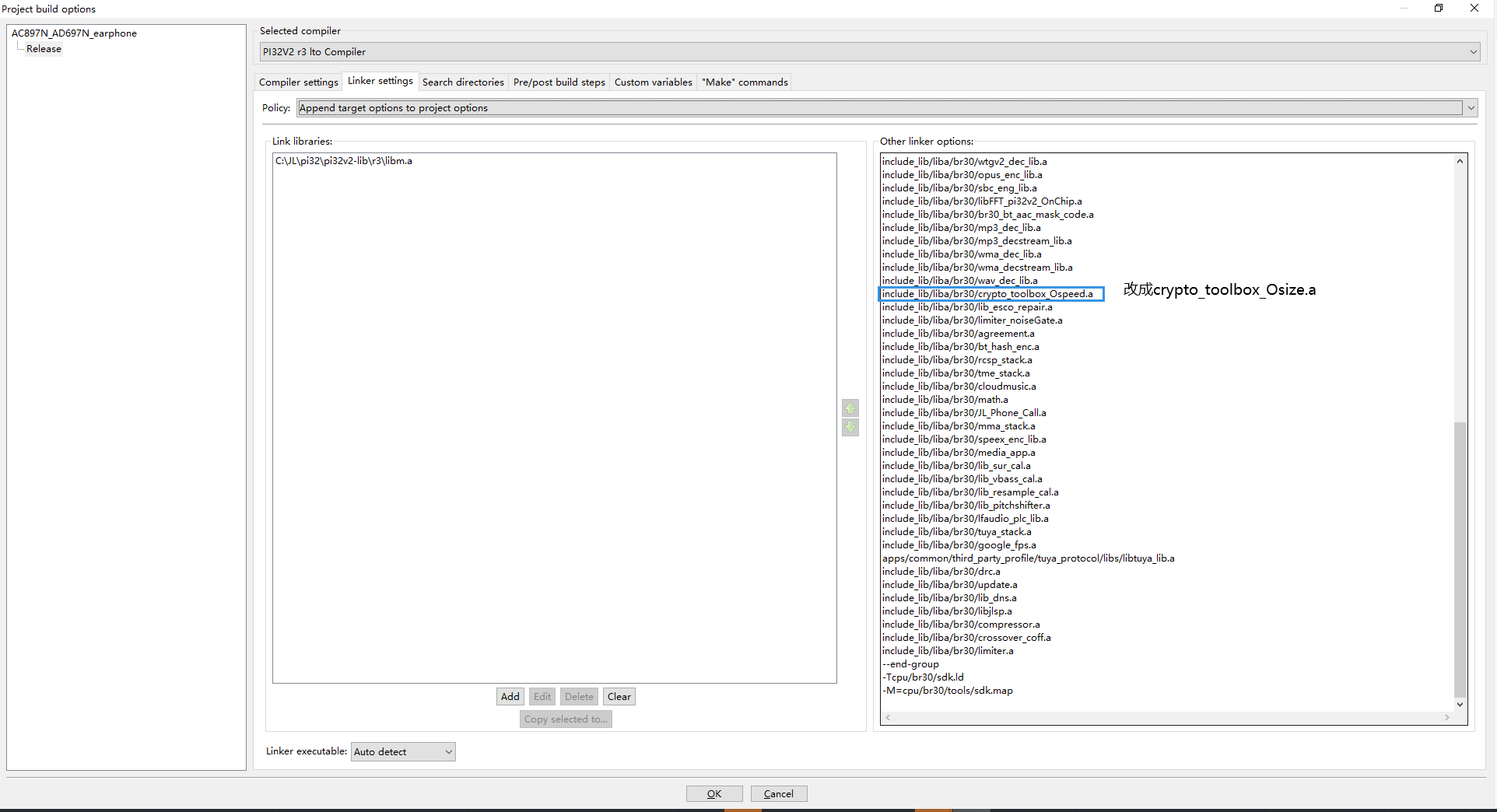
Task: Click scroll-up arrow of linker options
Action: pos(1460,161)
